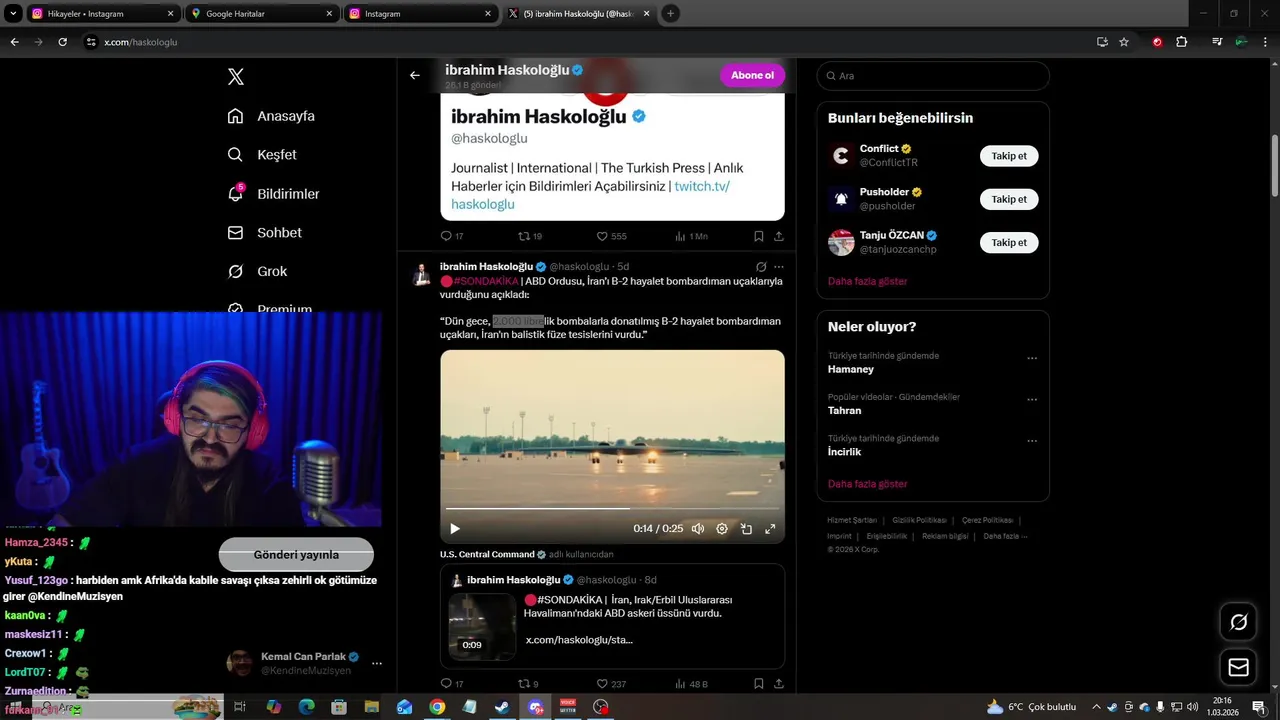Click the #SONDAKİKA hashtag in B-2 post
This screenshot has width=1280, height=720.
(x=486, y=281)
